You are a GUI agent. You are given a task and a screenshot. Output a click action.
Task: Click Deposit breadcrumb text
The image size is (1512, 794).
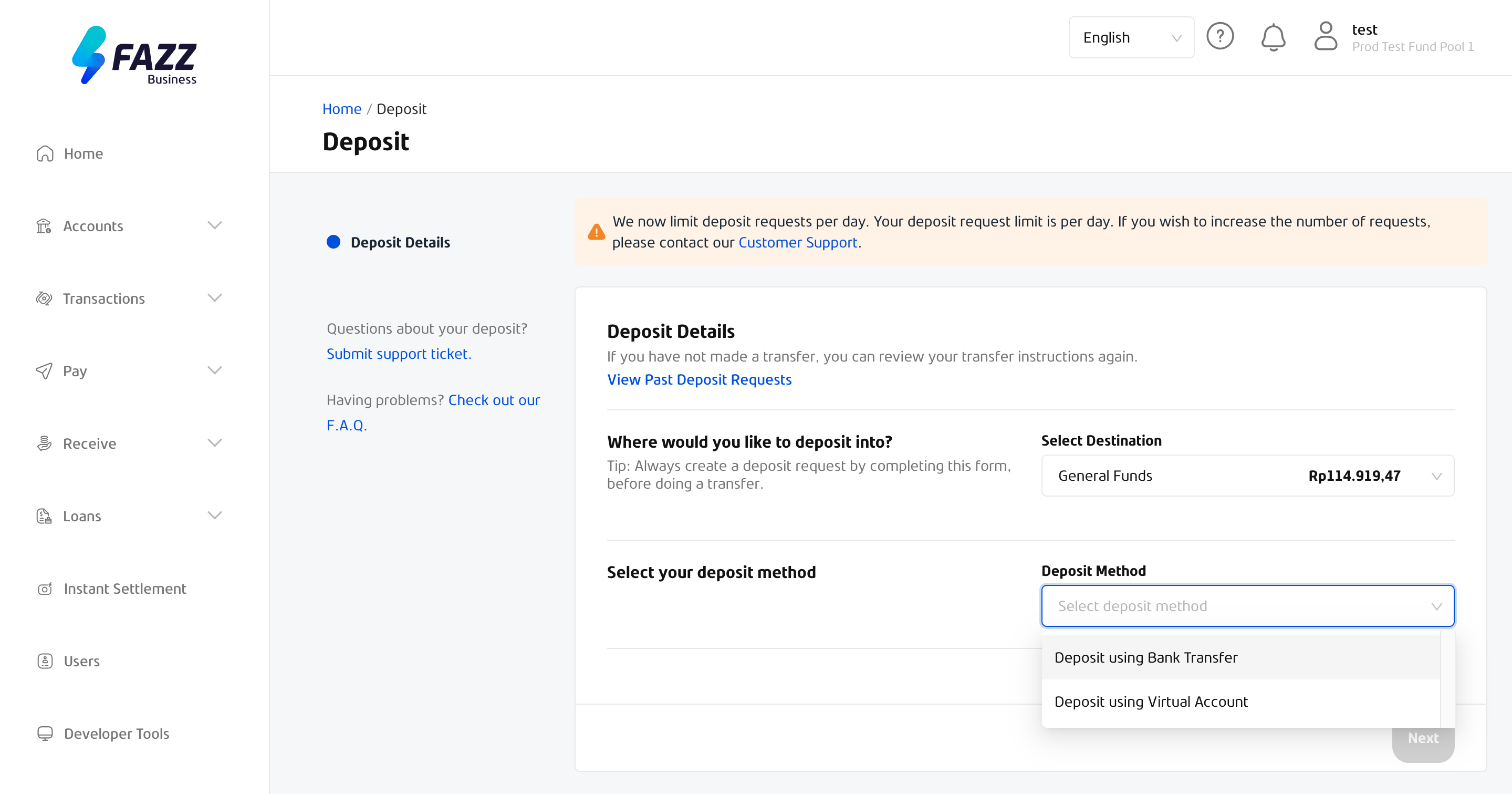click(x=401, y=109)
